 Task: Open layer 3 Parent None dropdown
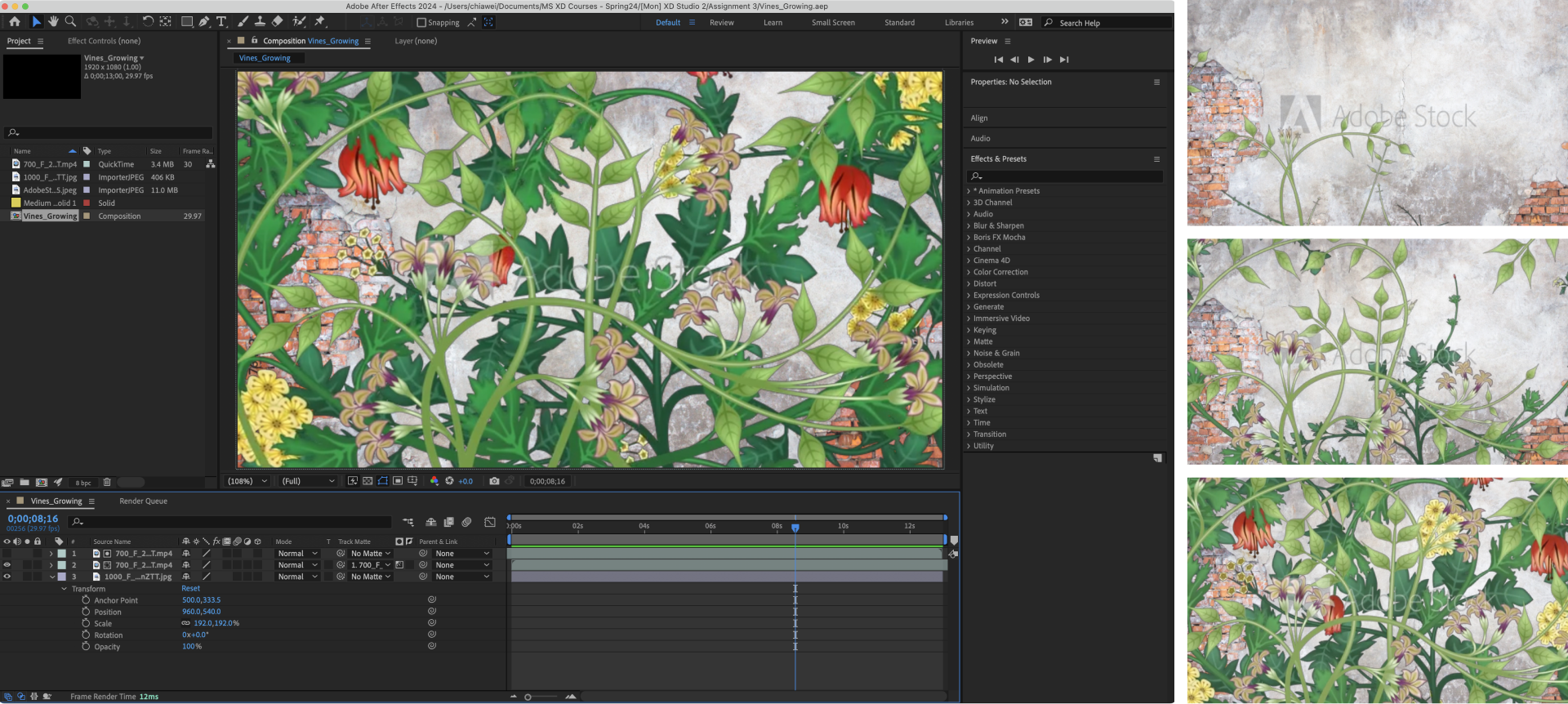click(x=462, y=577)
